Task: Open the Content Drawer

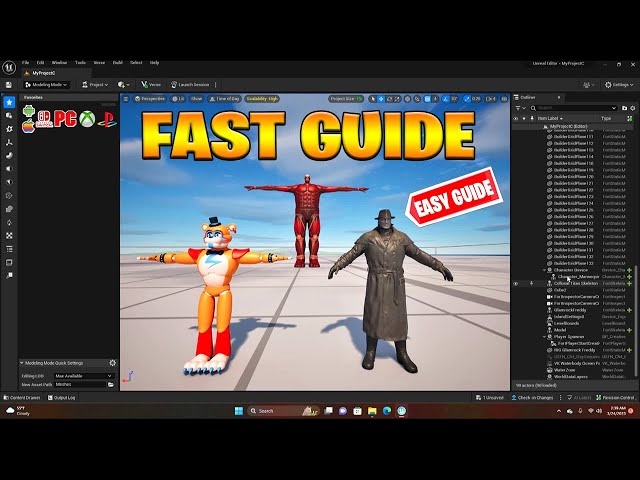Action: [x=22, y=398]
